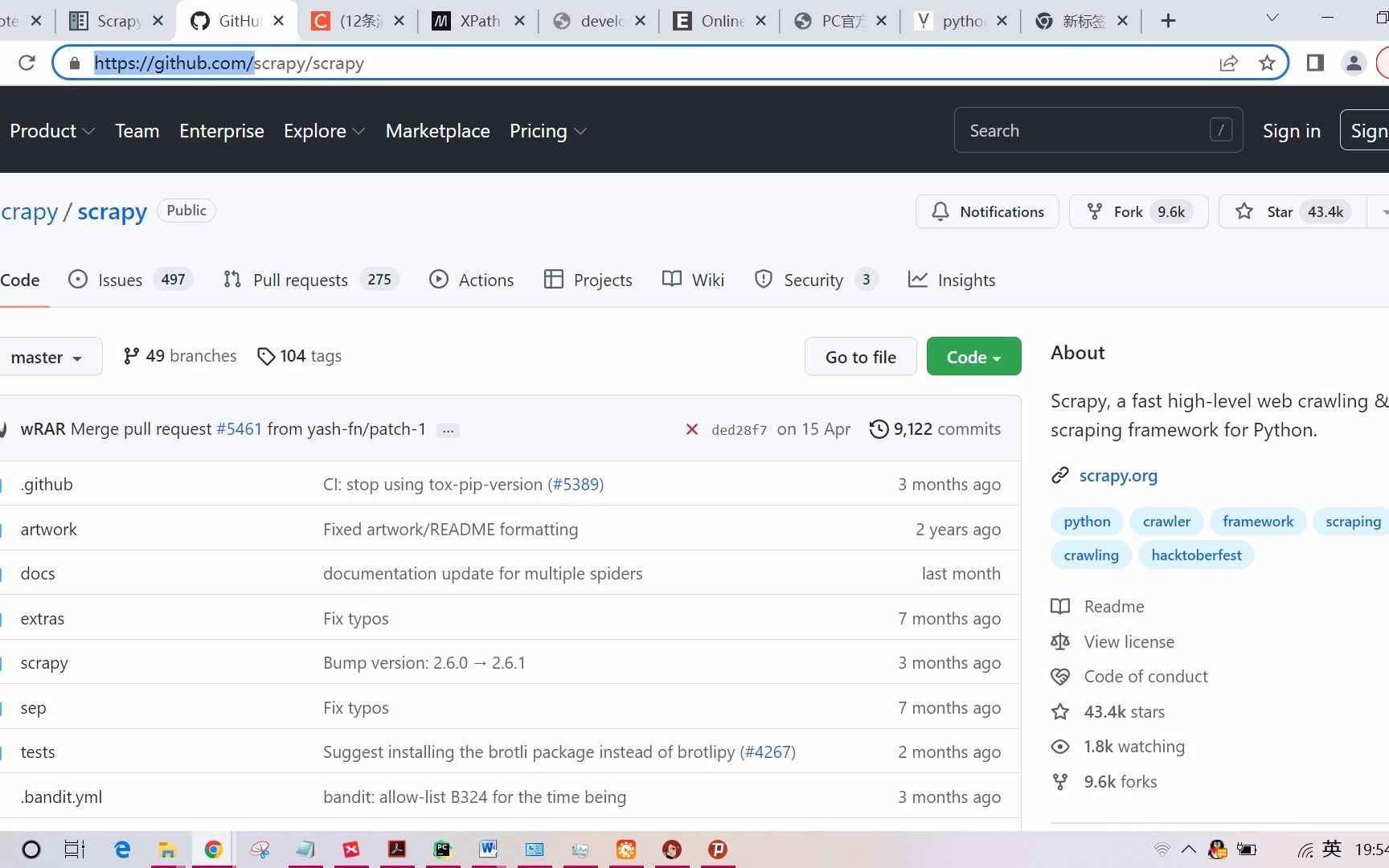Click the GitHub search field
This screenshot has height=868, width=1389.
pos(1098,130)
